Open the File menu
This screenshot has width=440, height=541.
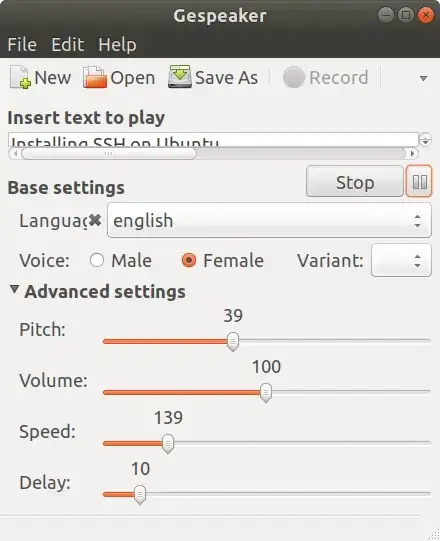(22, 45)
